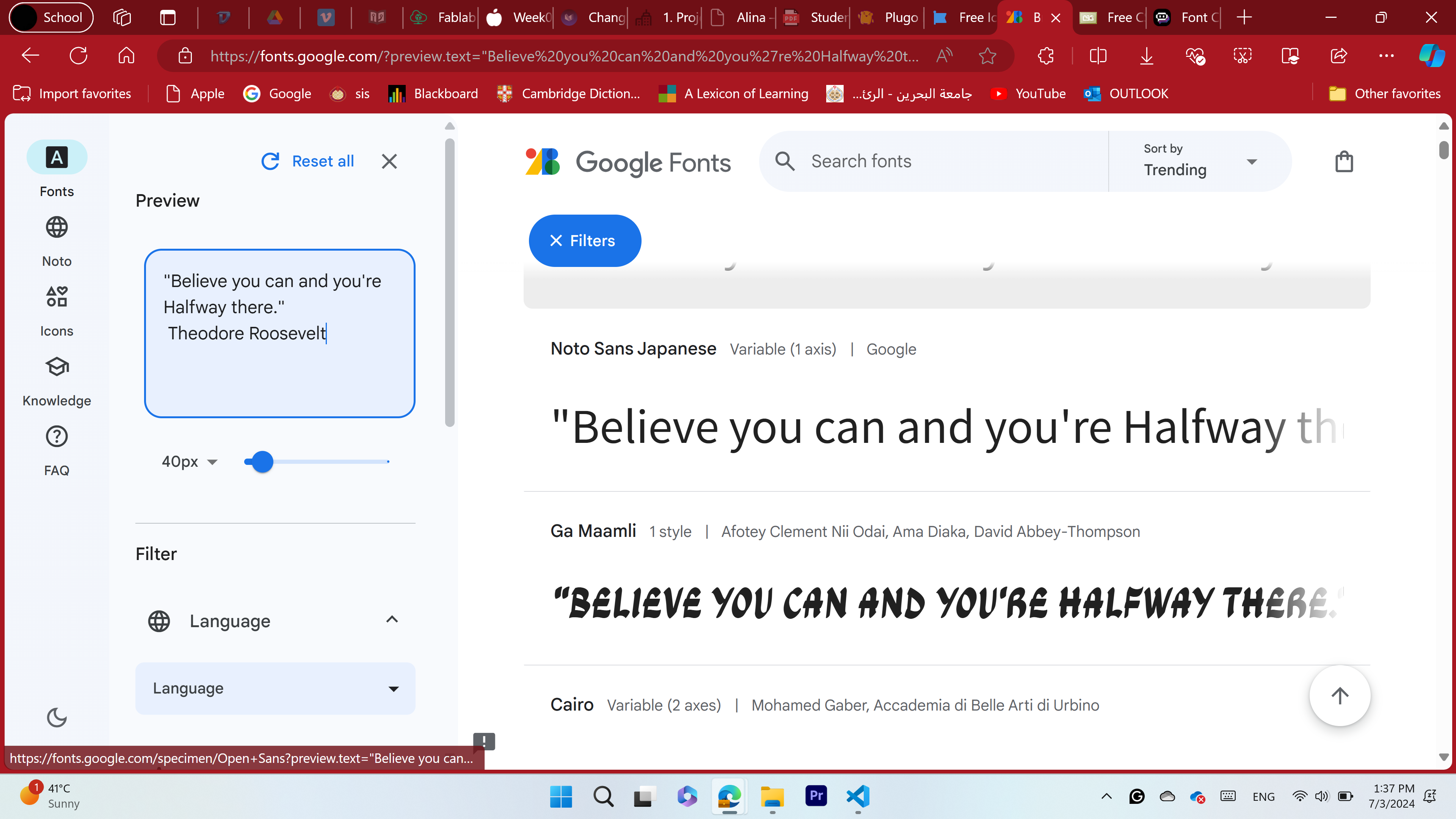
Task: Click the Search fonts field
Action: tap(955, 162)
